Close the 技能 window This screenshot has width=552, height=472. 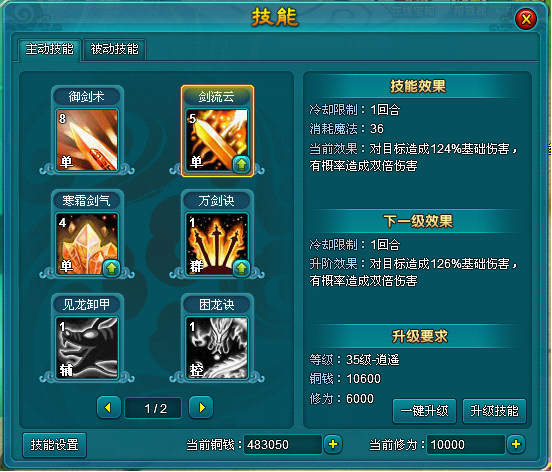coord(526,19)
